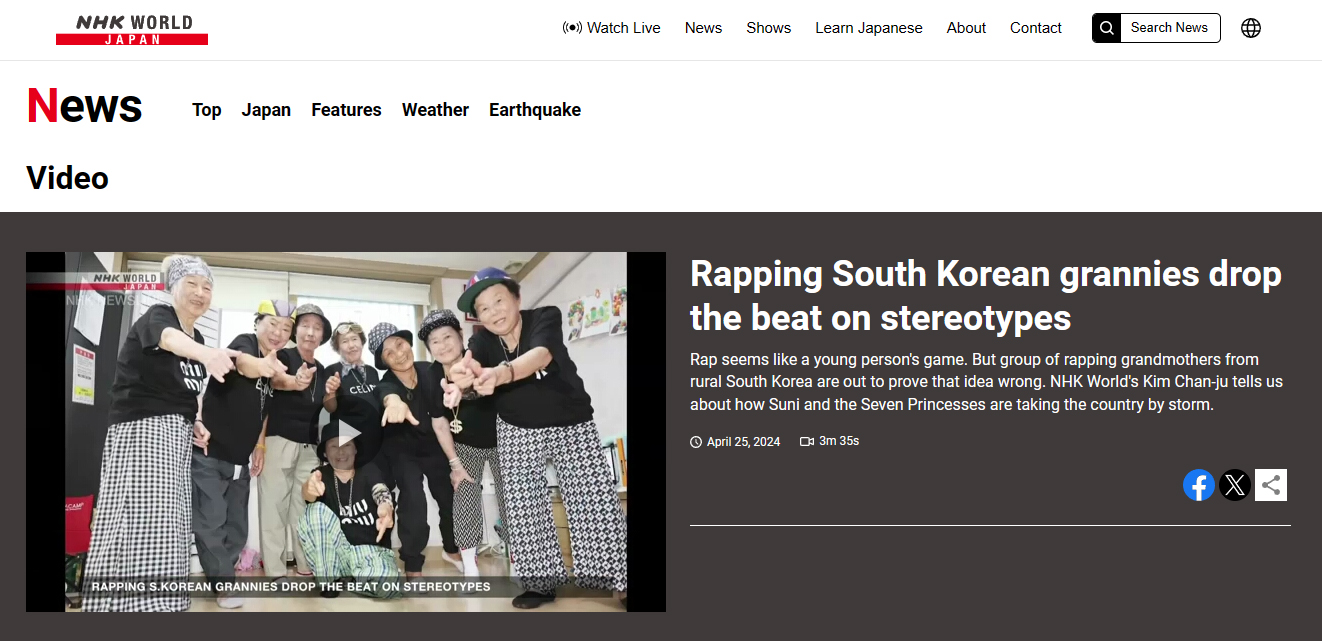Open the Watch Live broadcast link
The width and height of the screenshot is (1322, 641).
click(x=611, y=28)
